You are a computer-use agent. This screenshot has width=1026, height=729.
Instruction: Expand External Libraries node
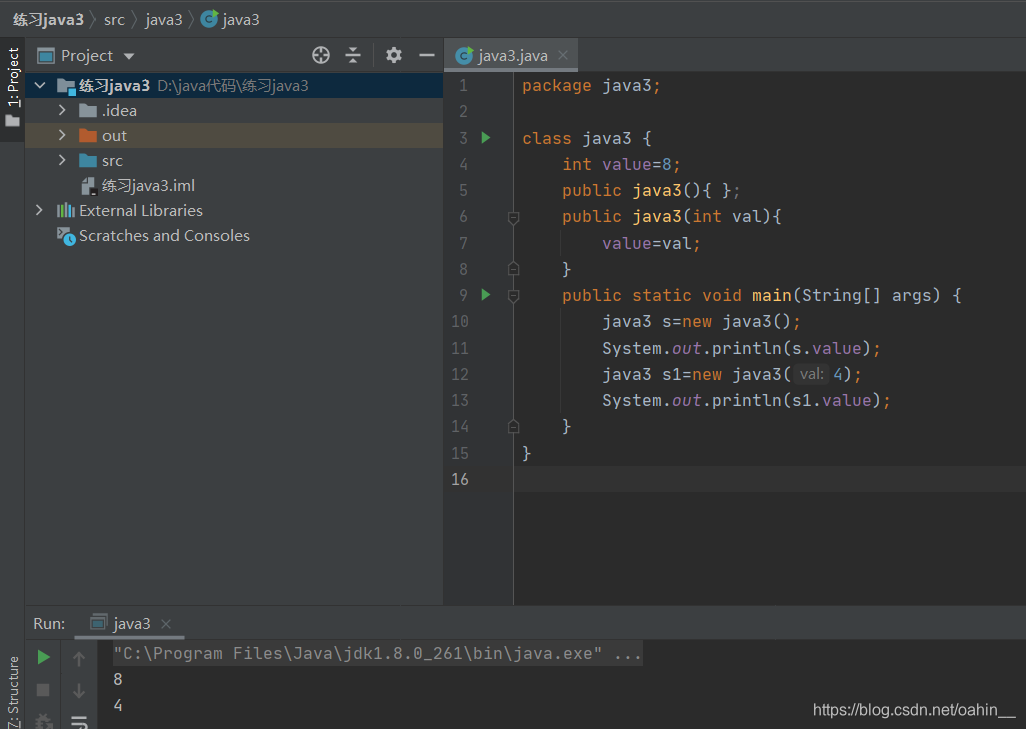[x=39, y=210]
